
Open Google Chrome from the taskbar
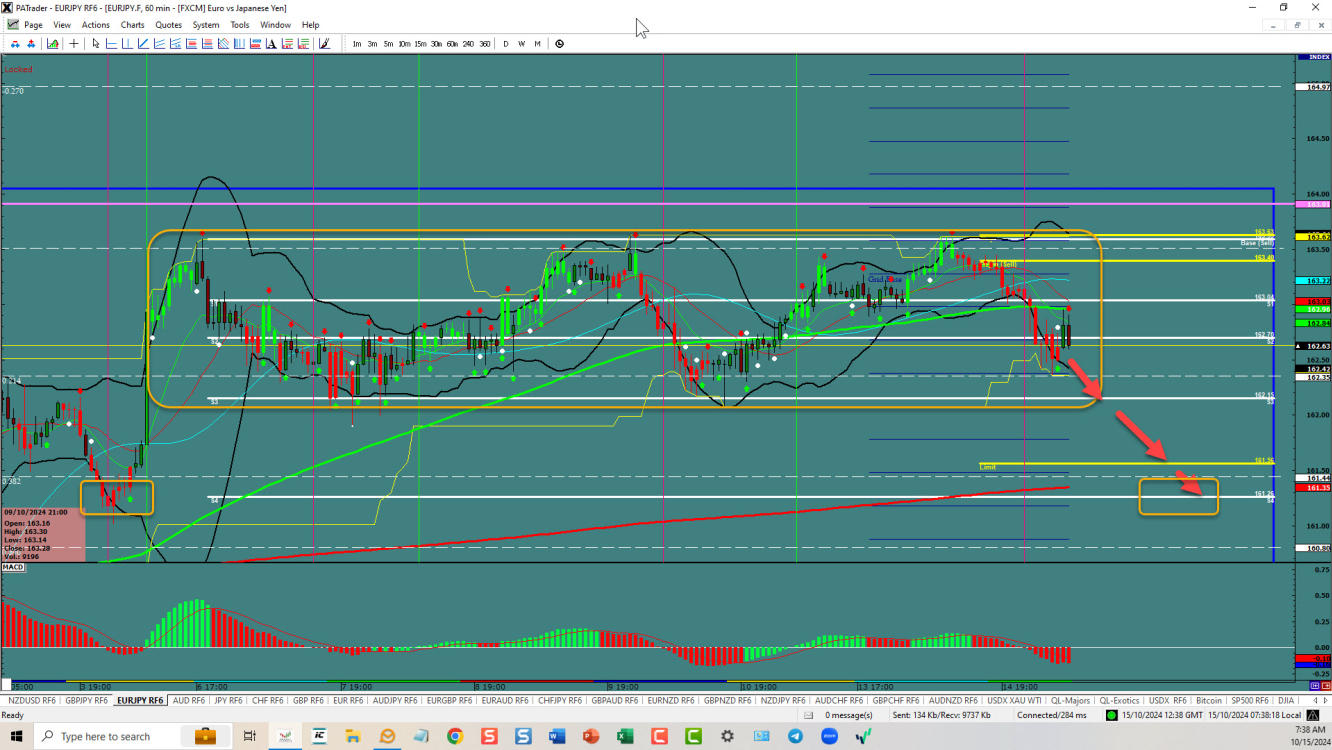[455, 736]
